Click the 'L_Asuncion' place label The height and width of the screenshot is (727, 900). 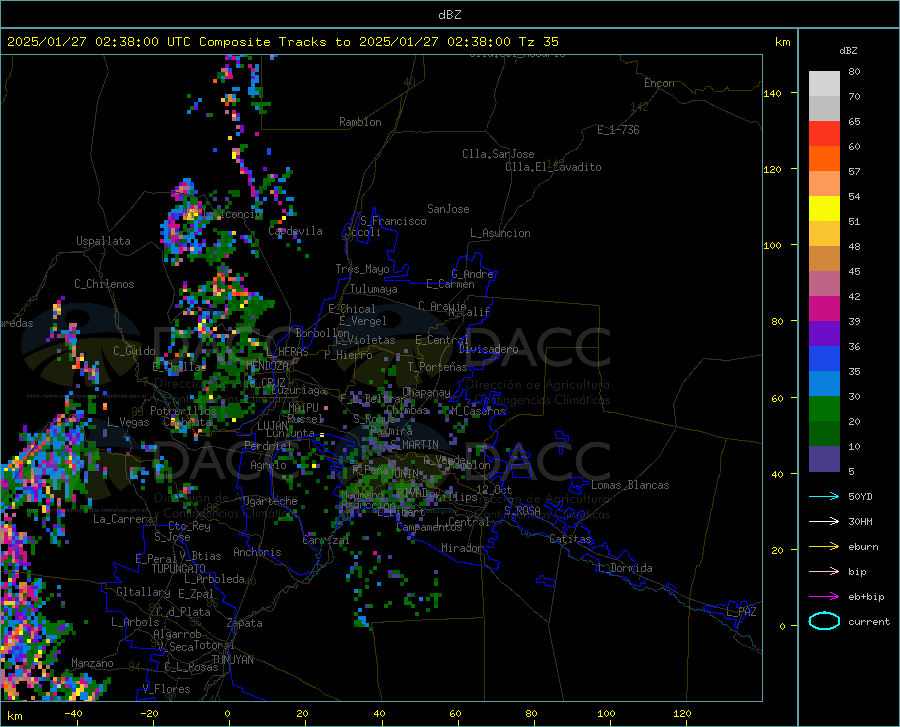500,233
